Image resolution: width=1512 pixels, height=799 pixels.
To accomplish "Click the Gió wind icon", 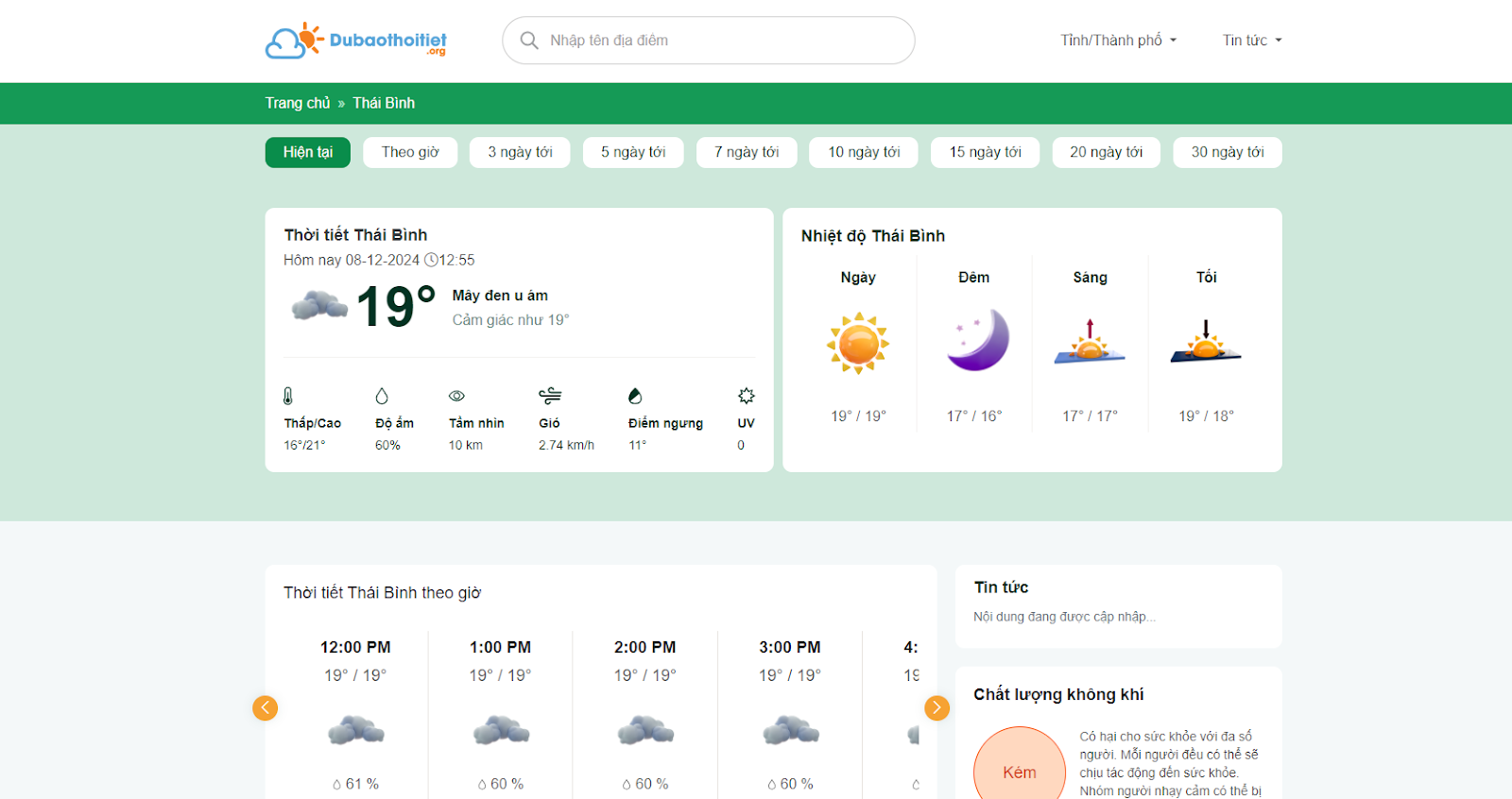I will 550,396.
